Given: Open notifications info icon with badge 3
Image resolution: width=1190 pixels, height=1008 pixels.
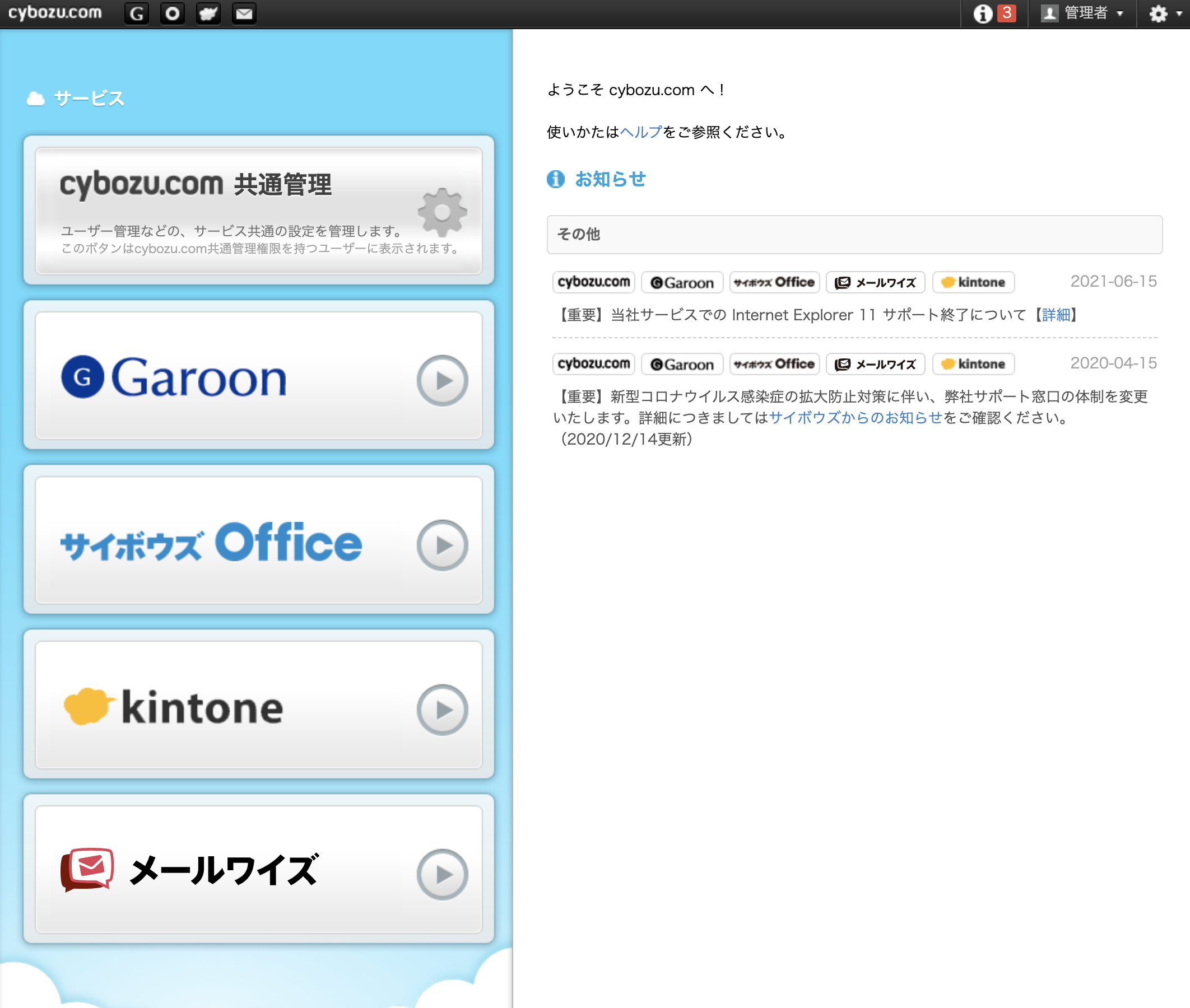Looking at the screenshot, I should pos(994,13).
